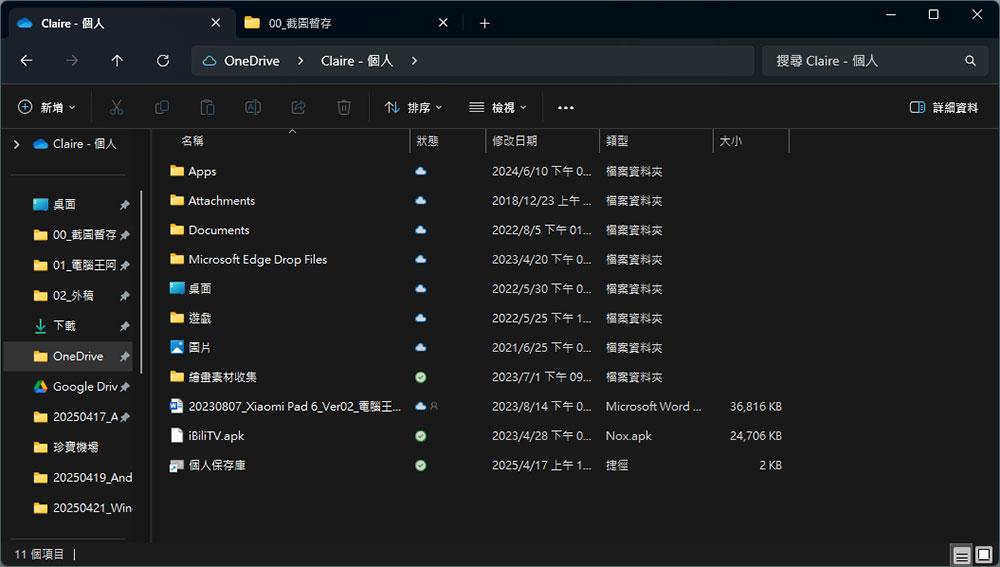Open a new tab with plus button

[485, 23]
